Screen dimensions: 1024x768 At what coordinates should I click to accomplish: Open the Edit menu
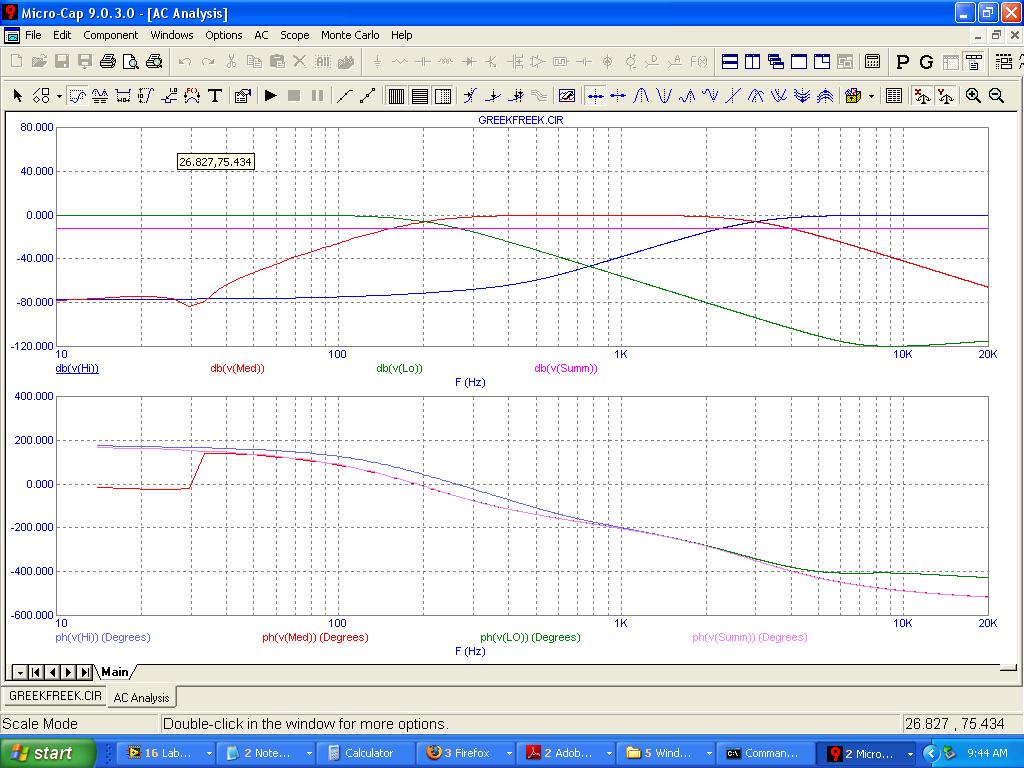[62, 35]
